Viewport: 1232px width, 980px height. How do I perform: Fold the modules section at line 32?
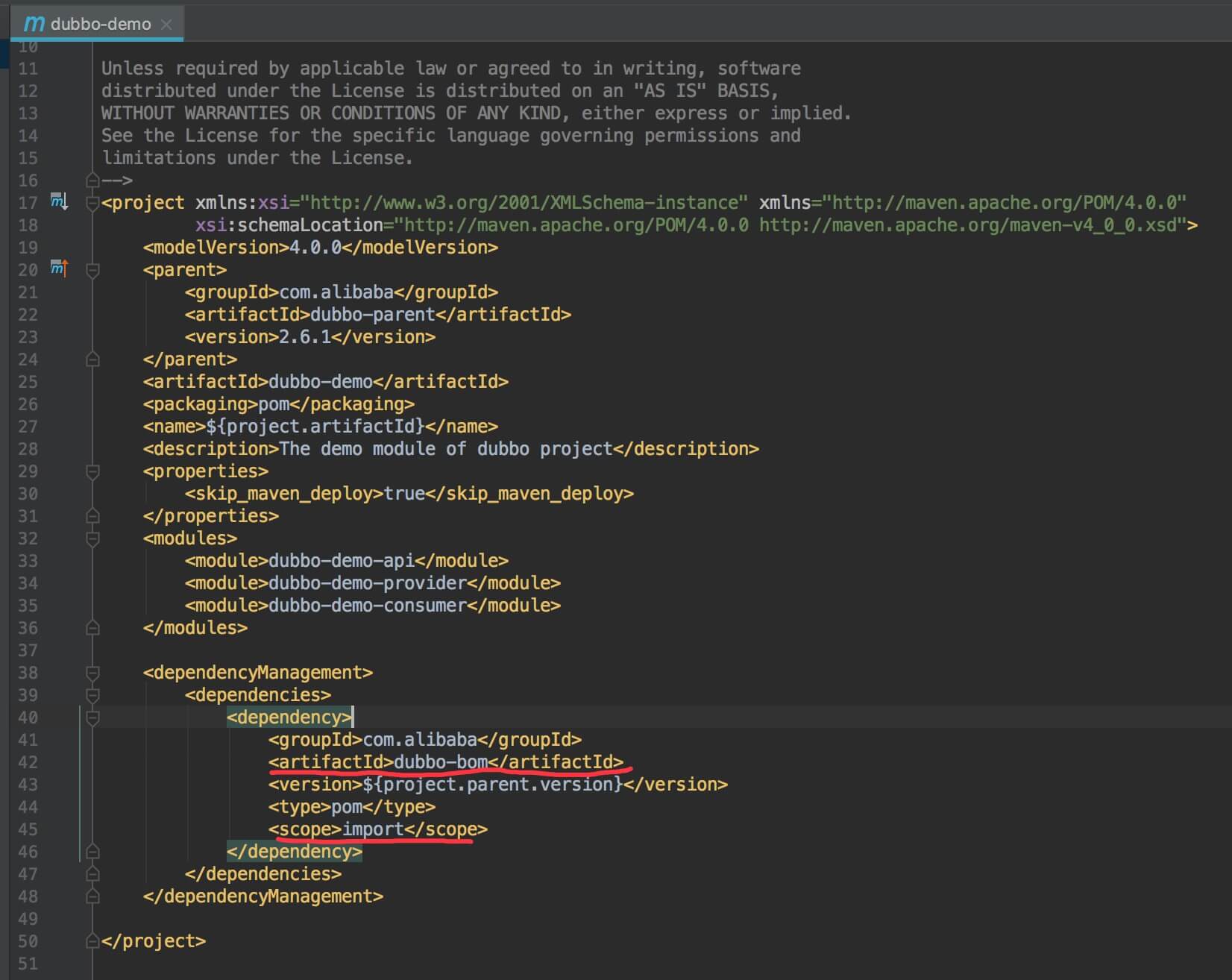tap(93, 538)
